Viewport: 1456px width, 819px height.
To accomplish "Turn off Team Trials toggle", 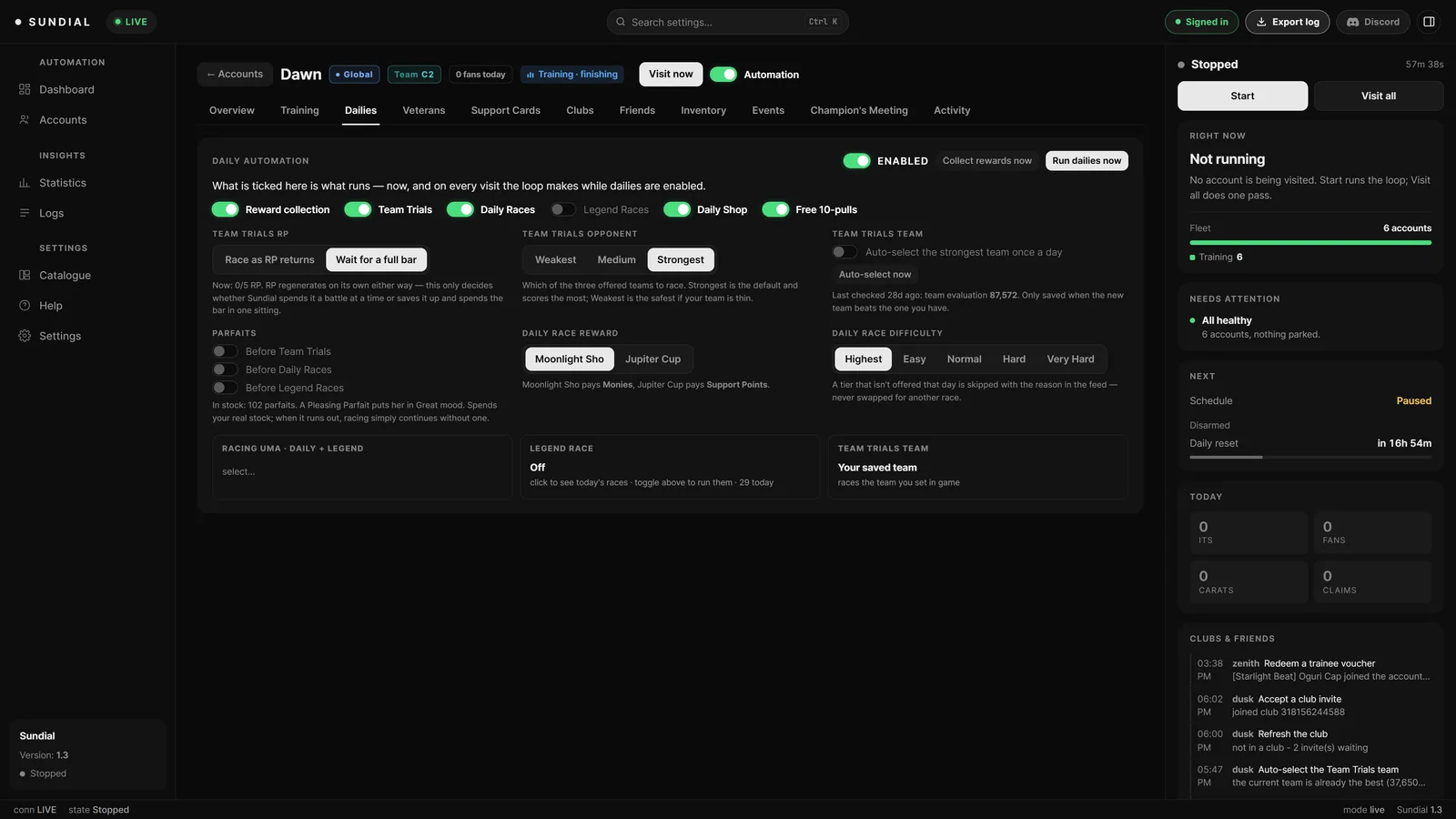I will click(x=358, y=209).
